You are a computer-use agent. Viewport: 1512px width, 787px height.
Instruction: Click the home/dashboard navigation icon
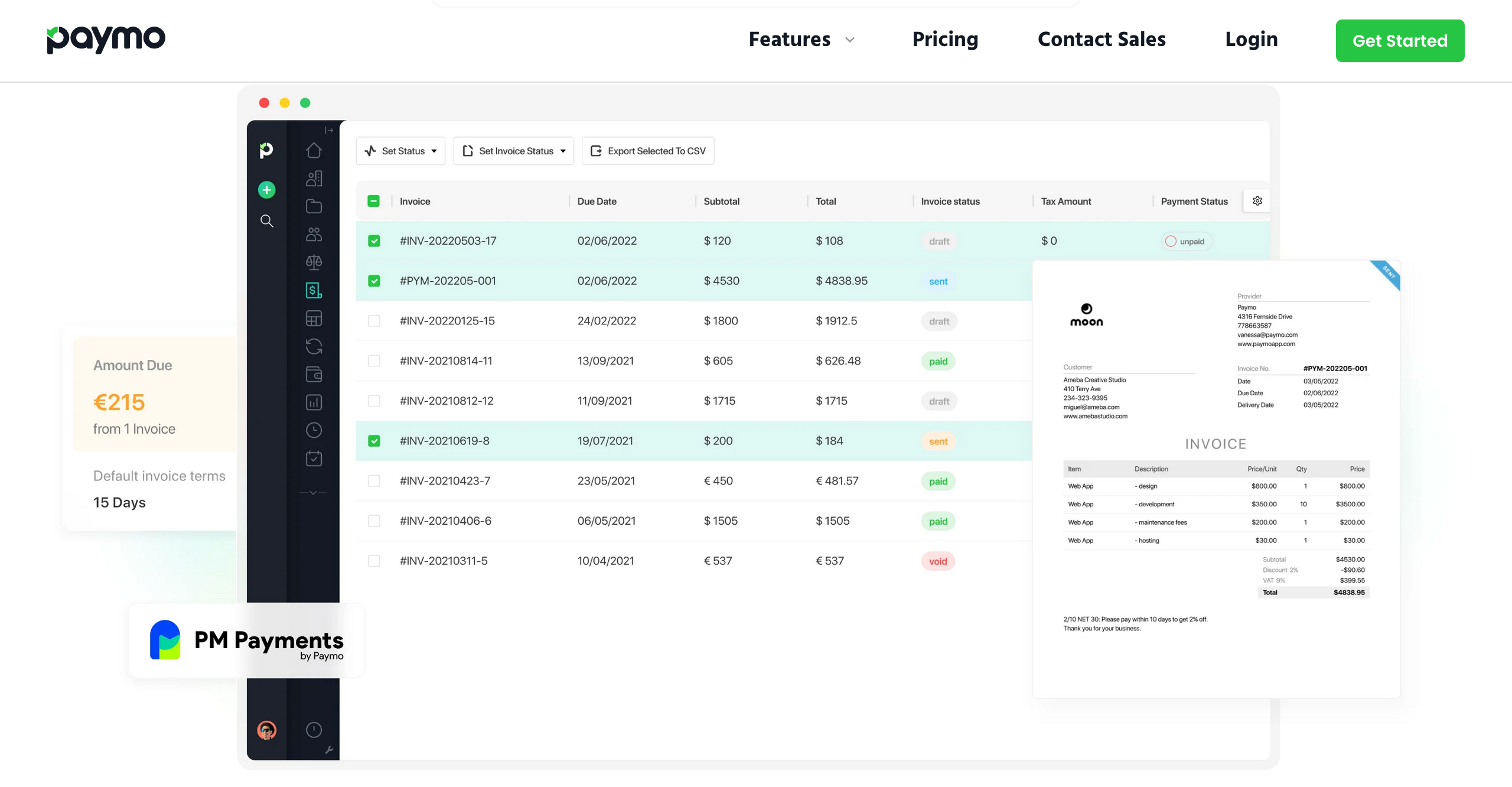(x=314, y=150)
